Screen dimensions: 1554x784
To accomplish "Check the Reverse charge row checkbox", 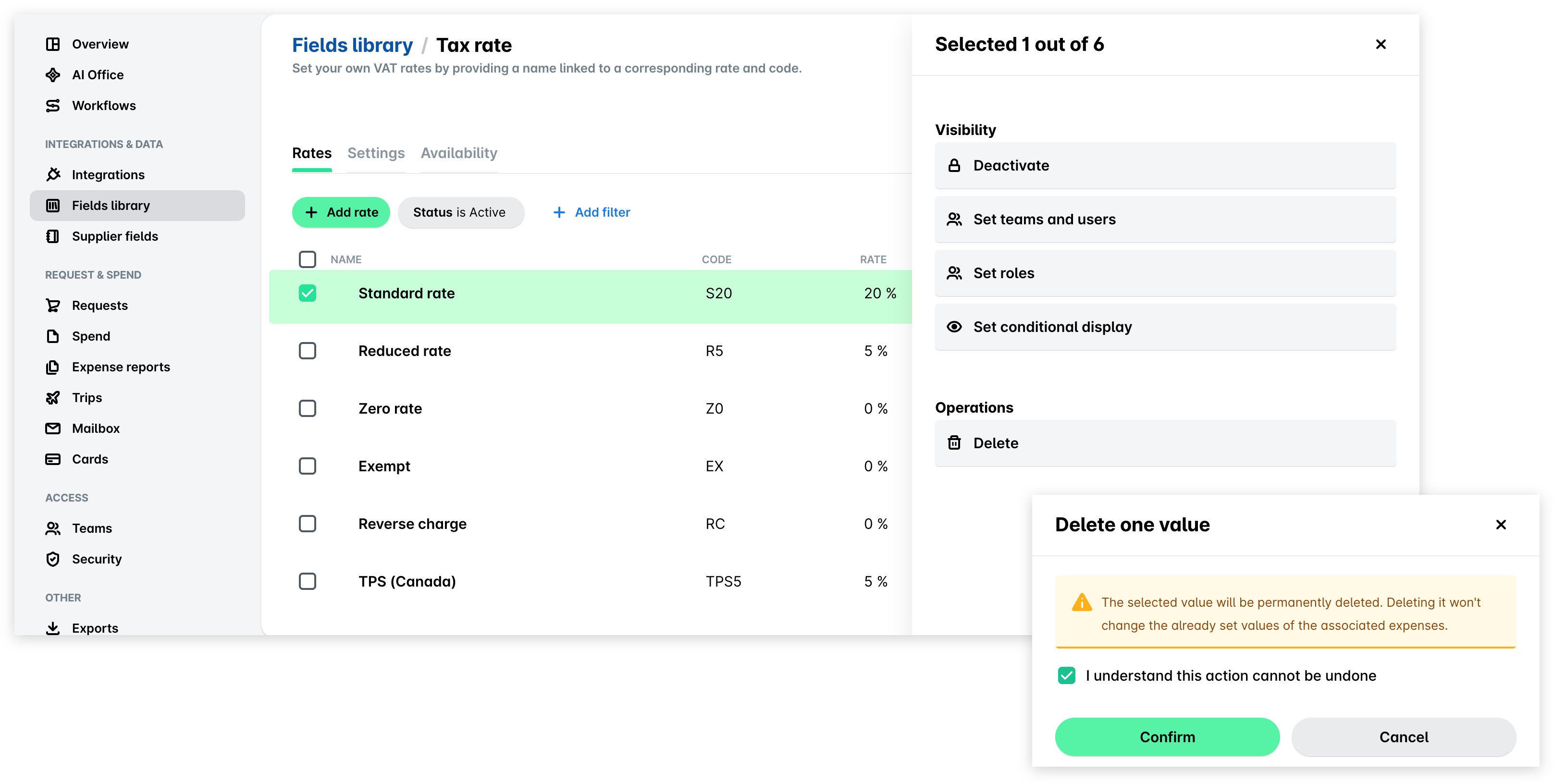I will pos(308,524).
